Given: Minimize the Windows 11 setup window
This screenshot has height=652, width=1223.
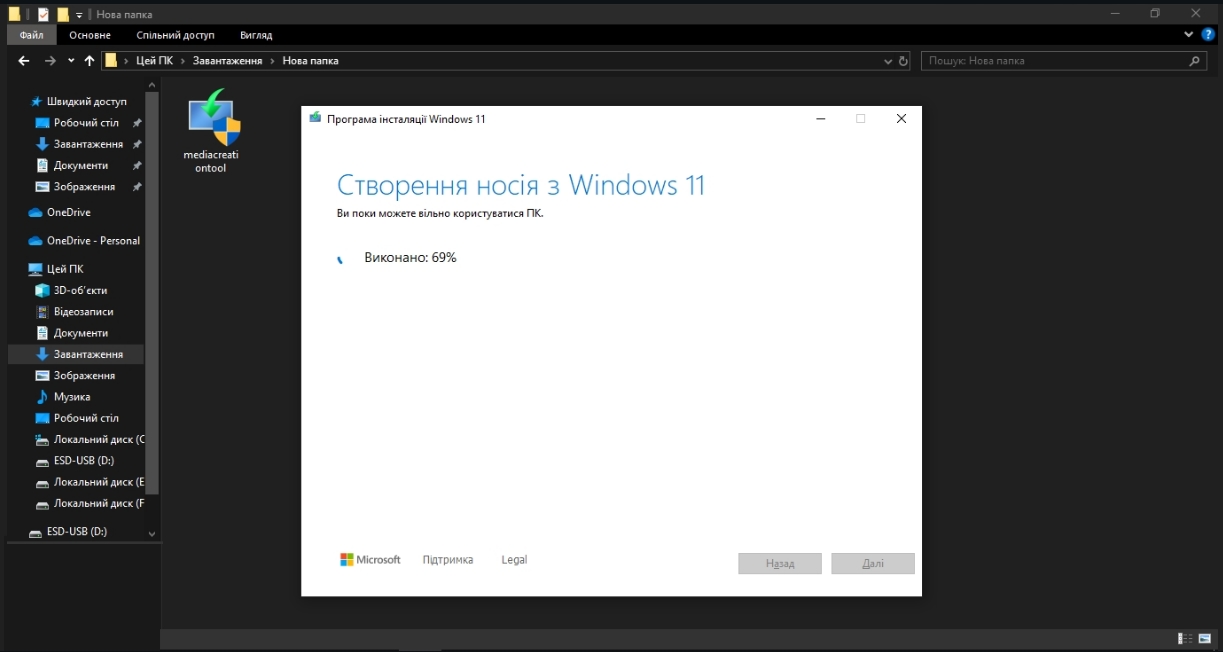Looking at the screenshot, I should 821,118.
